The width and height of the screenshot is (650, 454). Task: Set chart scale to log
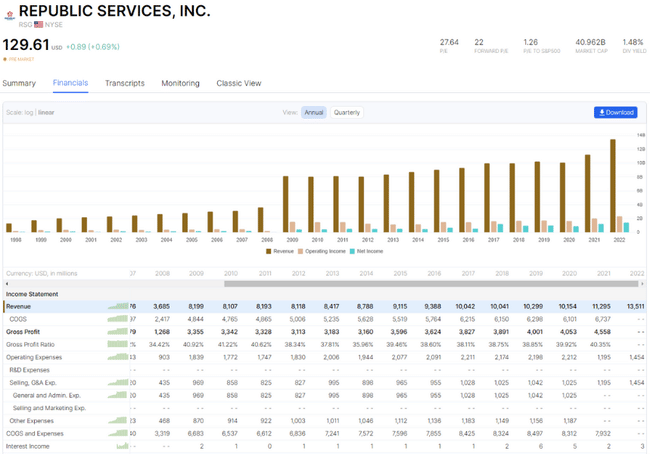pos(28,113)
